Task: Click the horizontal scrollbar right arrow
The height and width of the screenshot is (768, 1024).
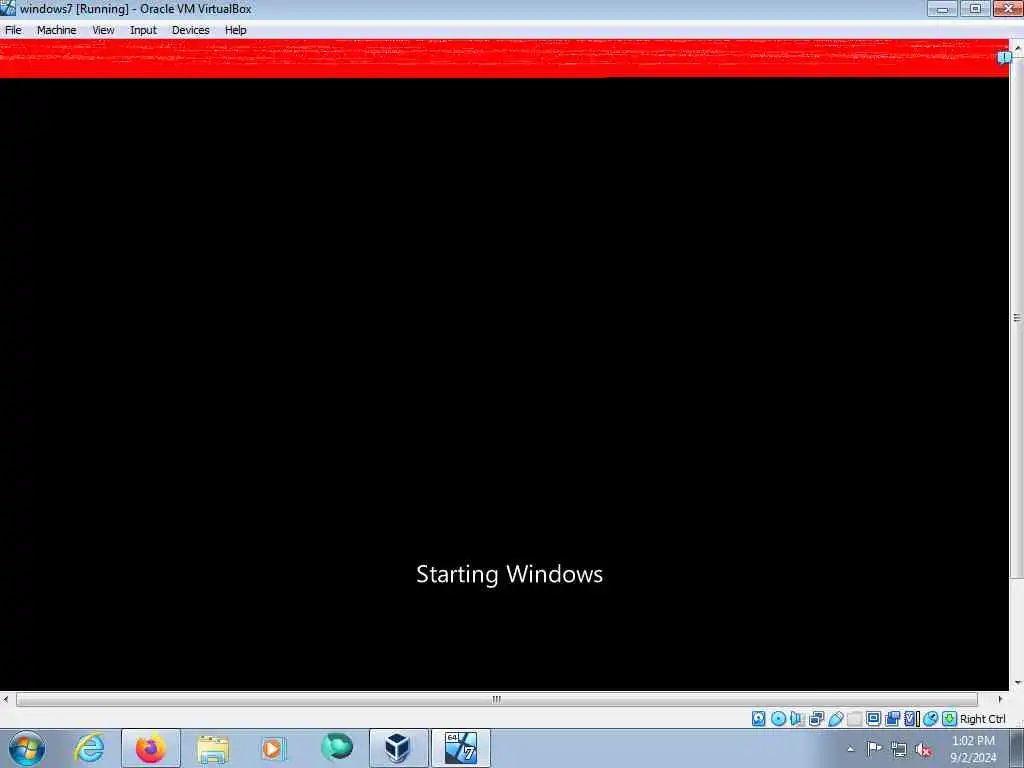Action: click(x=1000, y=699)
